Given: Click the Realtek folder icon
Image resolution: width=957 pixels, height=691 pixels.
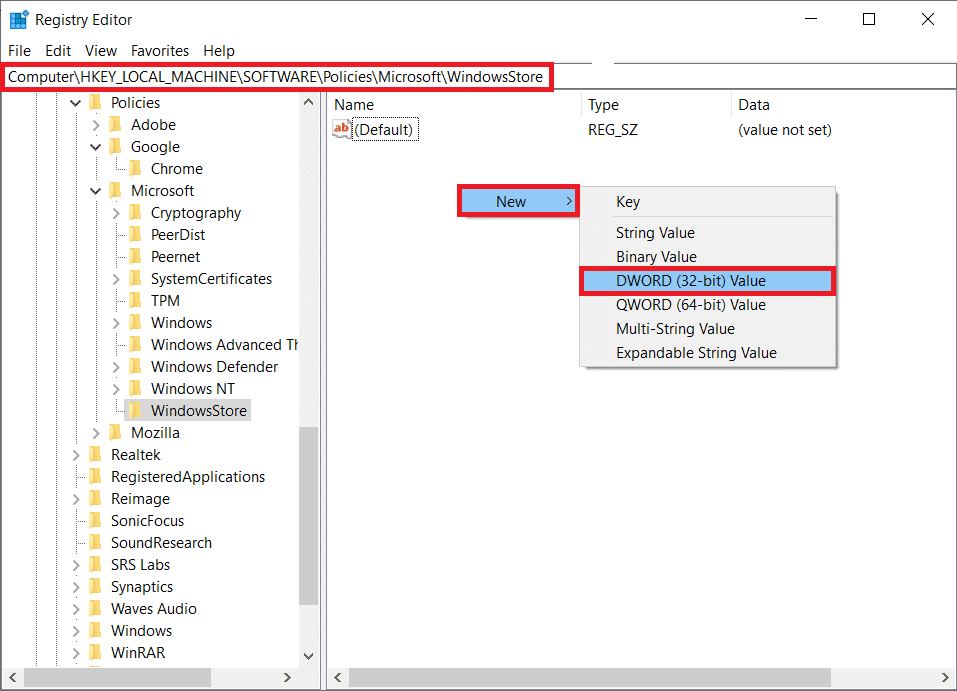Looking at the screenshot, I should click(x=95, y=454).
